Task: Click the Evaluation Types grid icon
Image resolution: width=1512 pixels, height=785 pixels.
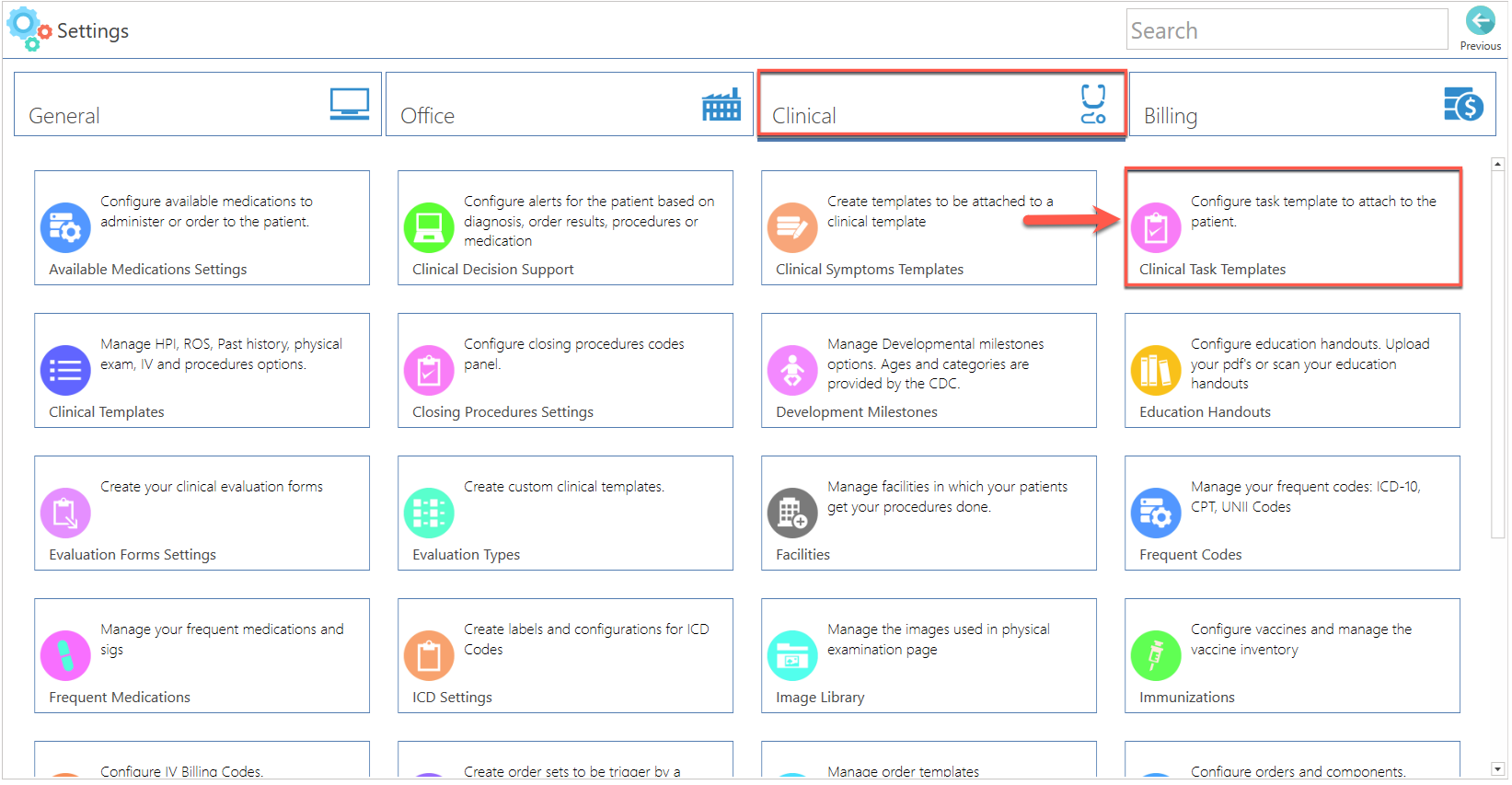Action: coord(429,513)
